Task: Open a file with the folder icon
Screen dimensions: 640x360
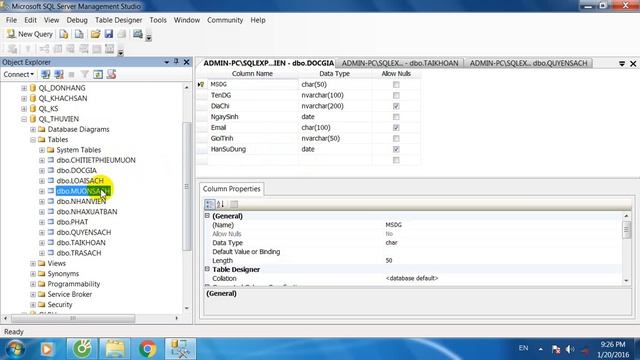Action: (x=96, y=34)
